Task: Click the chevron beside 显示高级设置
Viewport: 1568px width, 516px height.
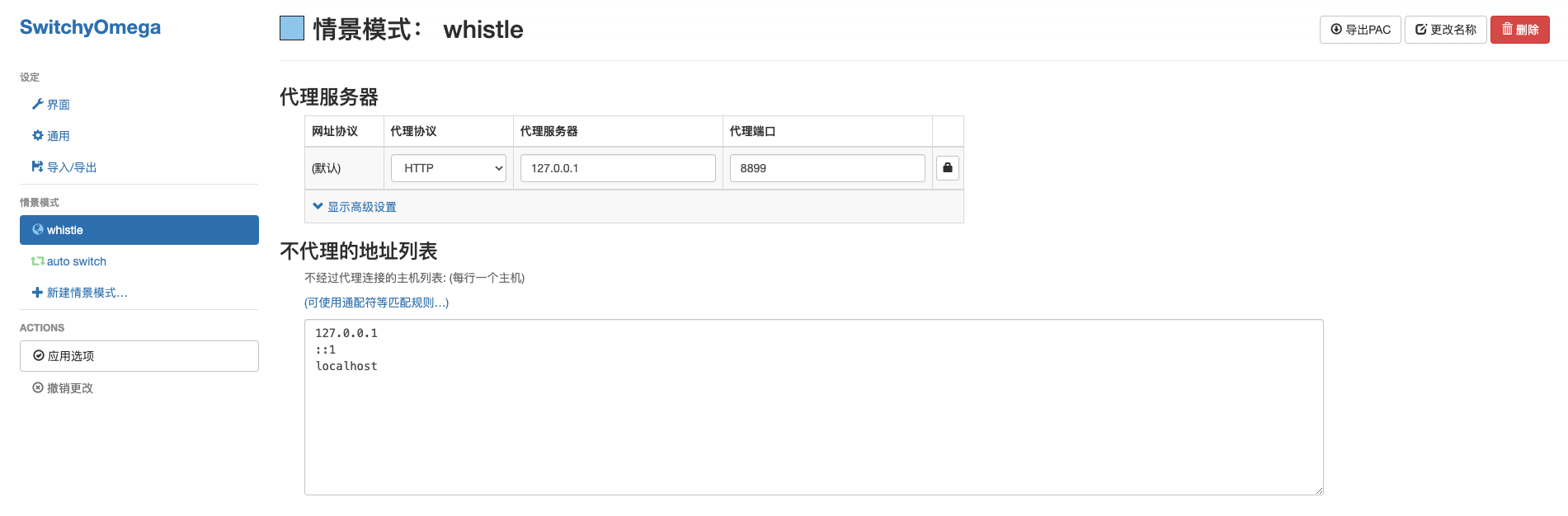Action: click(x=318, y=206)
